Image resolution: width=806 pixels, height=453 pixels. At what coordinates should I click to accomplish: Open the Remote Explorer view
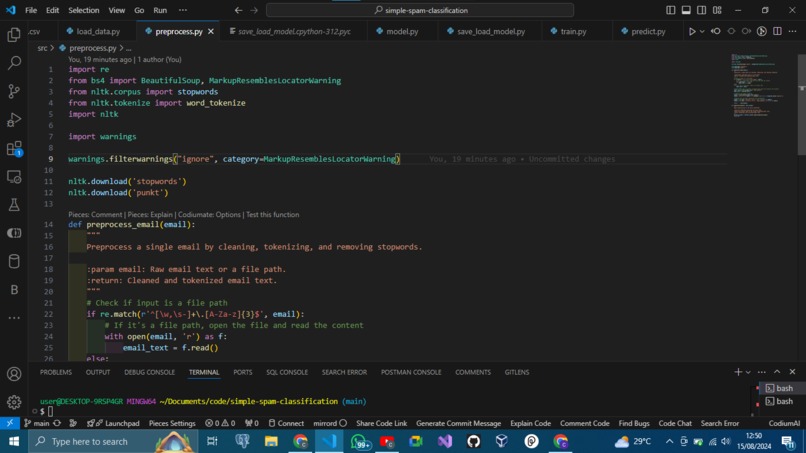tap(14, 177)
